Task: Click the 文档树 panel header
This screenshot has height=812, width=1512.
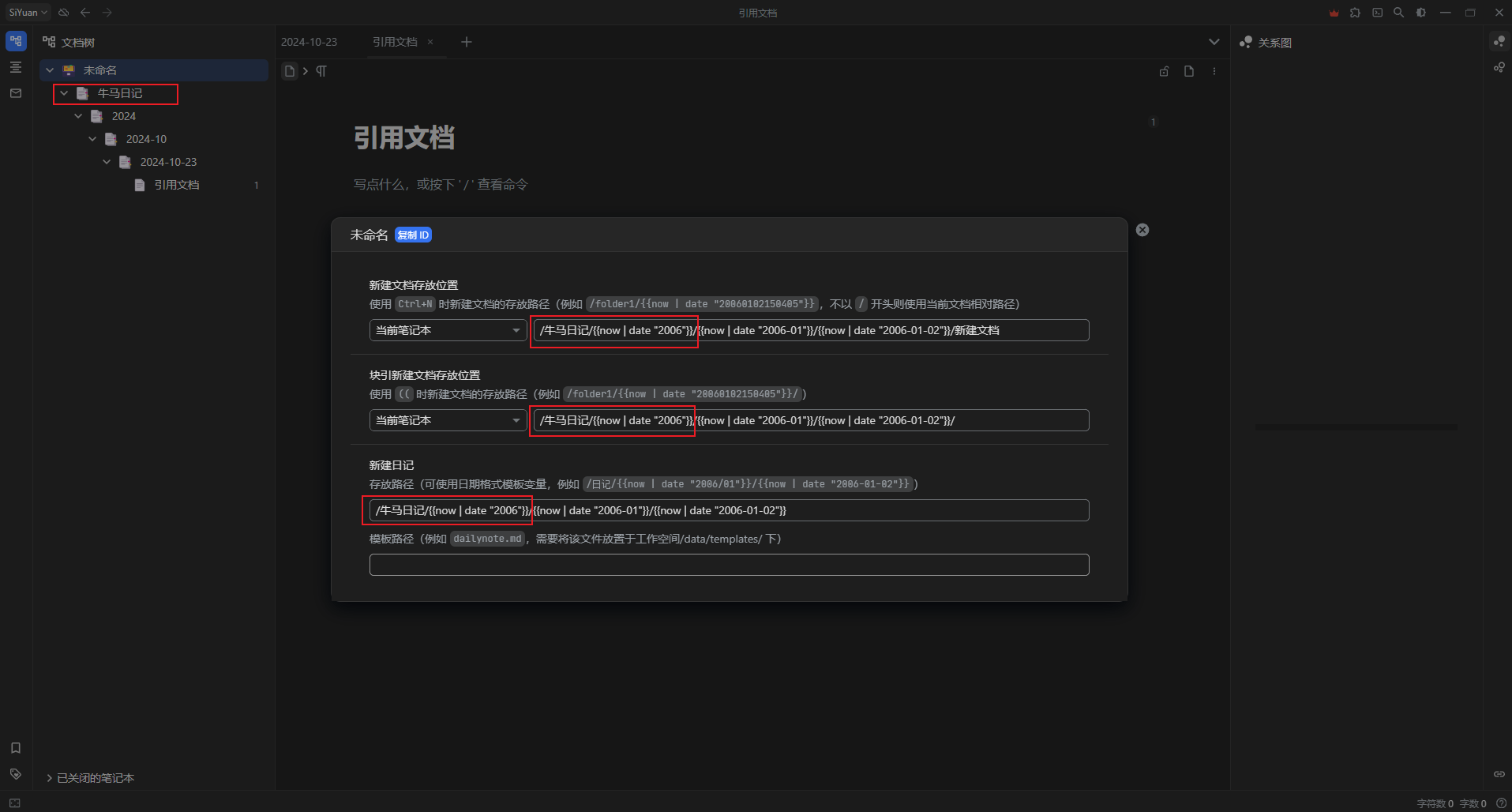Action: [78, 43]
